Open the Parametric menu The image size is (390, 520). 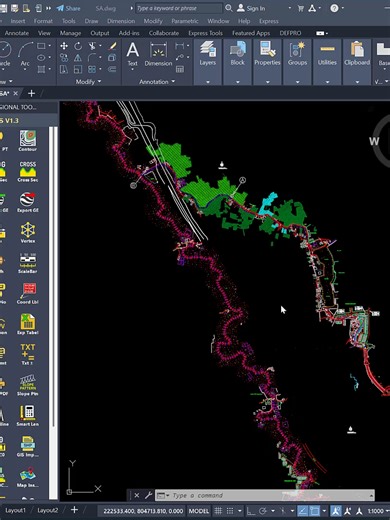pyautogui.click(x=185, y=21)
